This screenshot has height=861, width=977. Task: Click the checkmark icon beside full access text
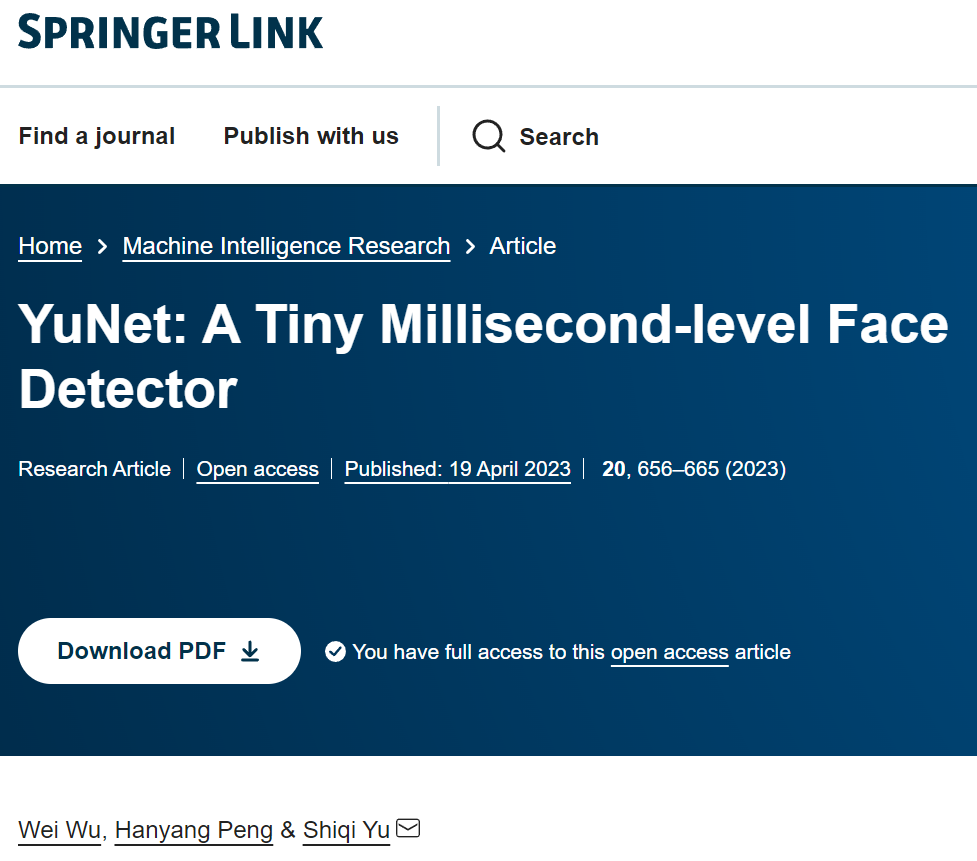coord(335,652)
